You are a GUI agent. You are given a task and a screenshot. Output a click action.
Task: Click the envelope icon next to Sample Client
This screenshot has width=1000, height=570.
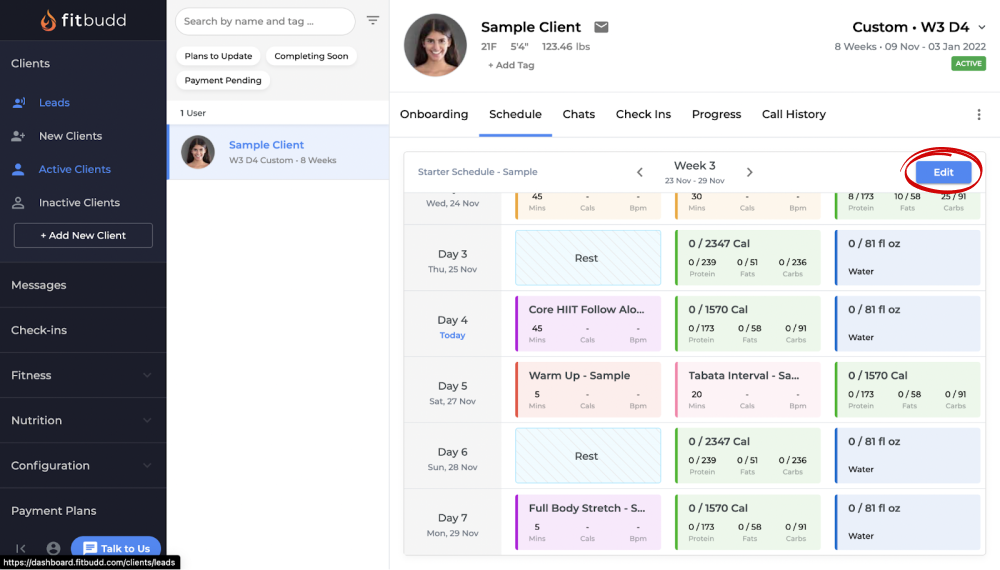coord(601,27)
